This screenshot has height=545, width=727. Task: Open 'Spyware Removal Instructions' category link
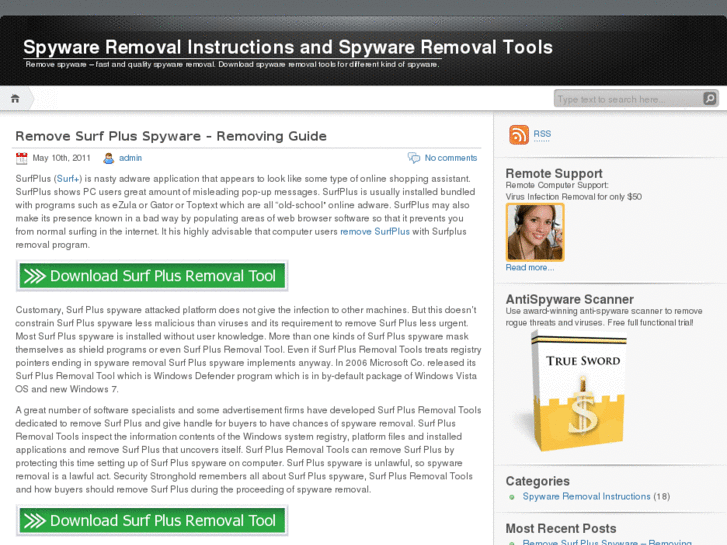587,496
